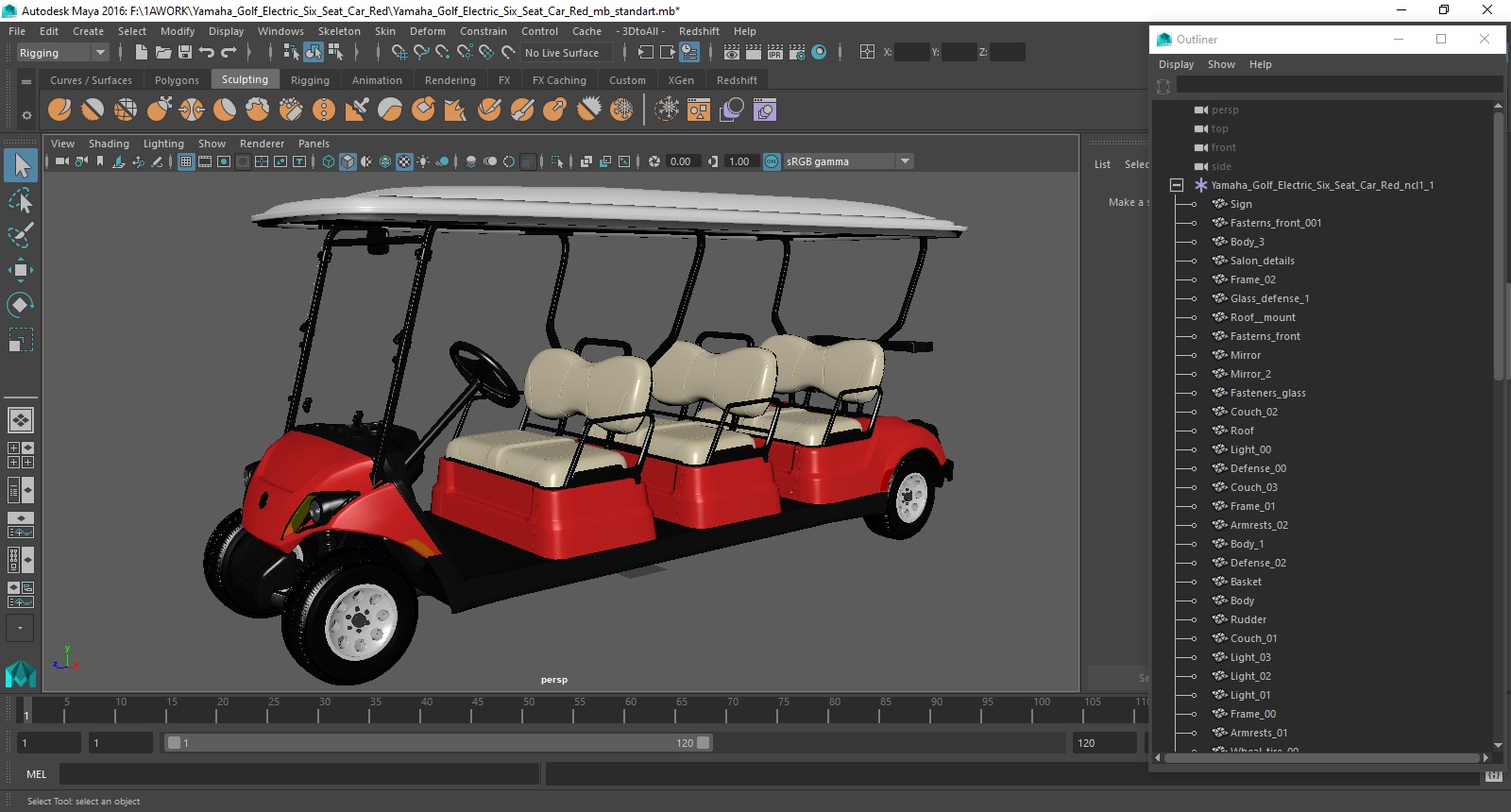Select the Wax sculpting brush
Screen dimensions: 1511x812
pos(390,110)
